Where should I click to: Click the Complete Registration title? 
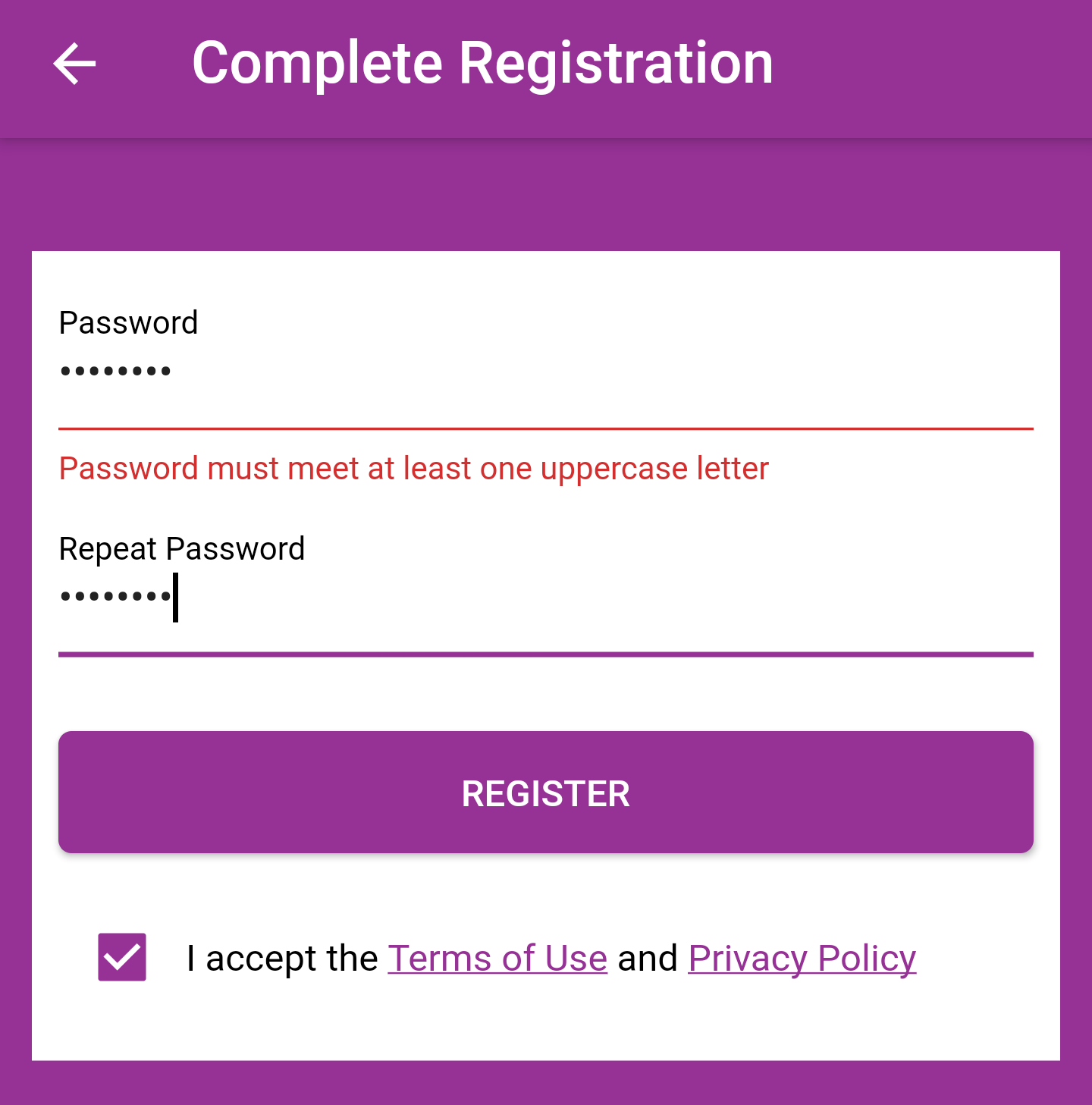click(x=482, y=64)
